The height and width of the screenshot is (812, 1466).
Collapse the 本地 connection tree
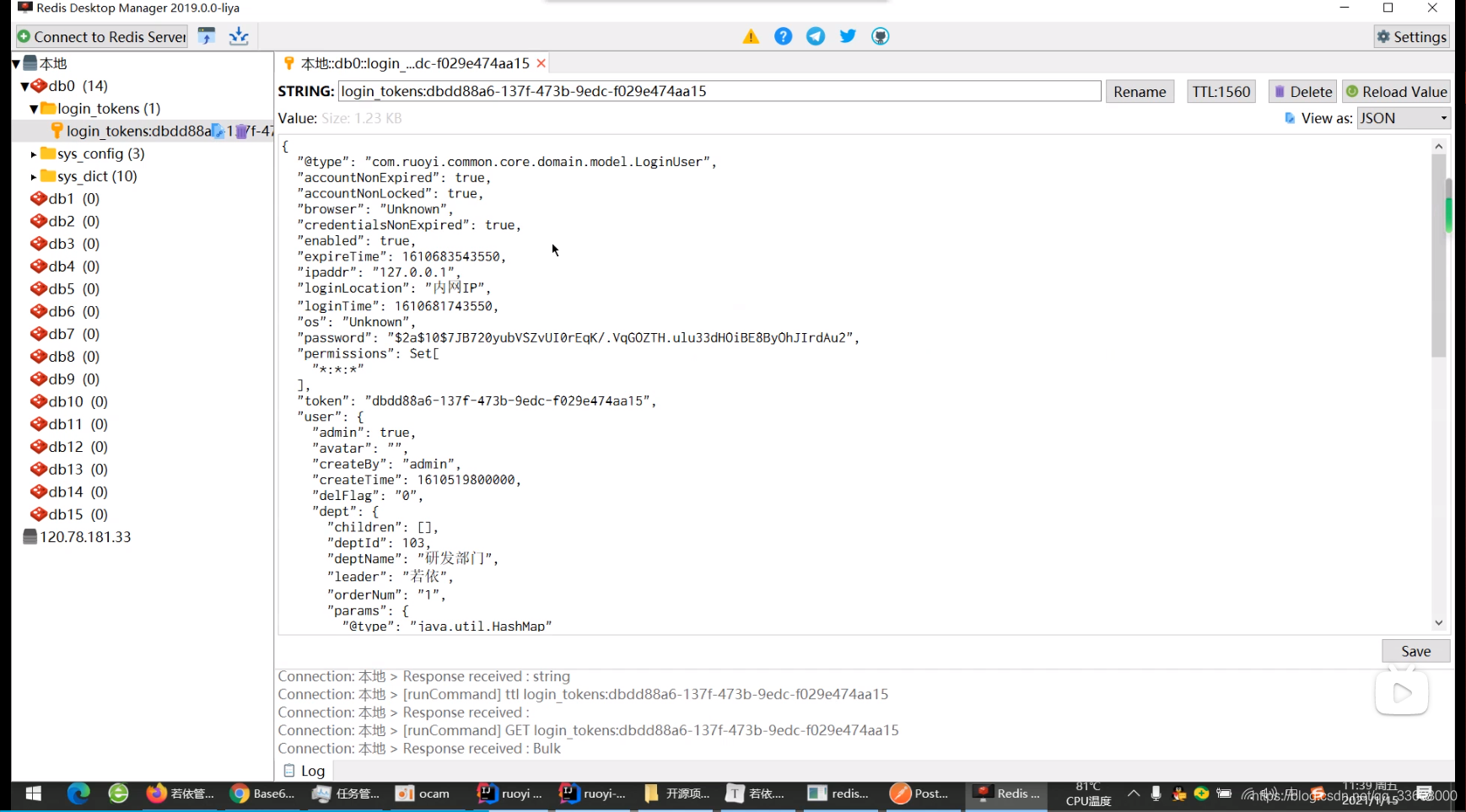point(16,63)
